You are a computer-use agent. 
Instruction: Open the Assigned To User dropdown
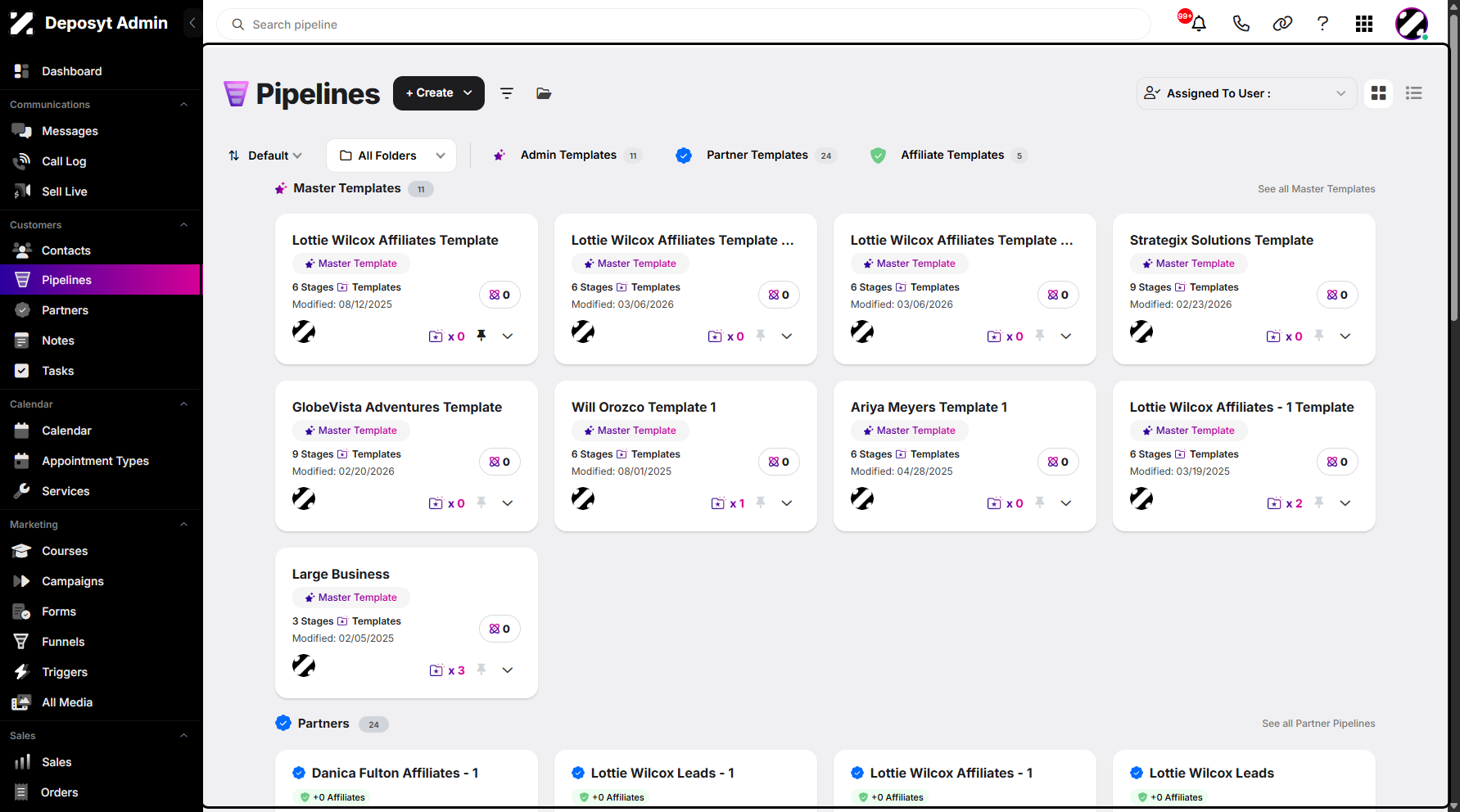[1246, 93]
